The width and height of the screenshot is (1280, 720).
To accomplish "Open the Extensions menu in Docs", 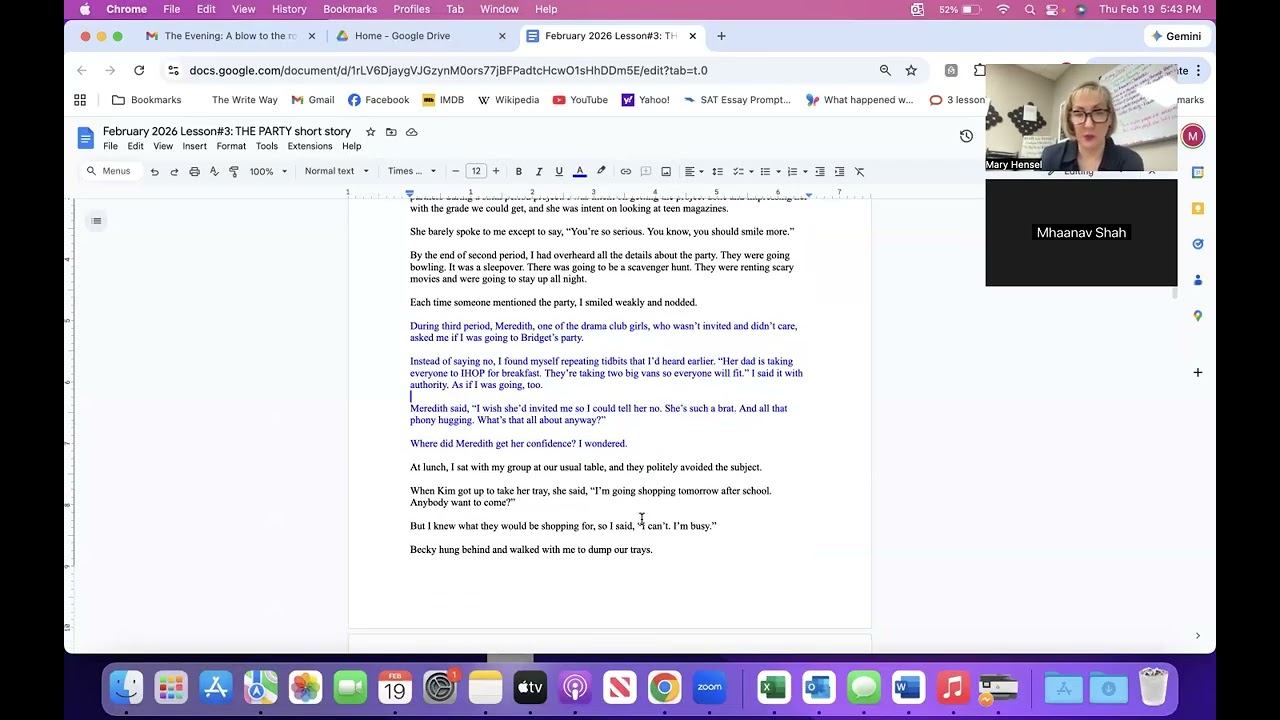I will [x=310, y=146].
